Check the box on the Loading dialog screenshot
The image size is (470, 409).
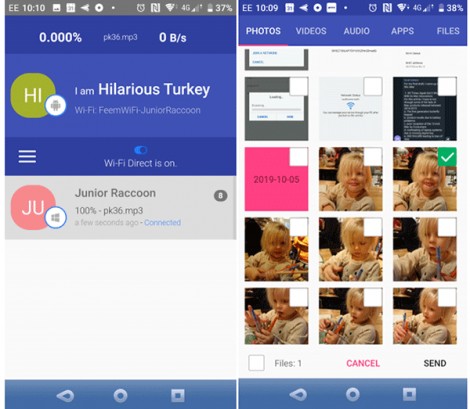click(299, 86)
